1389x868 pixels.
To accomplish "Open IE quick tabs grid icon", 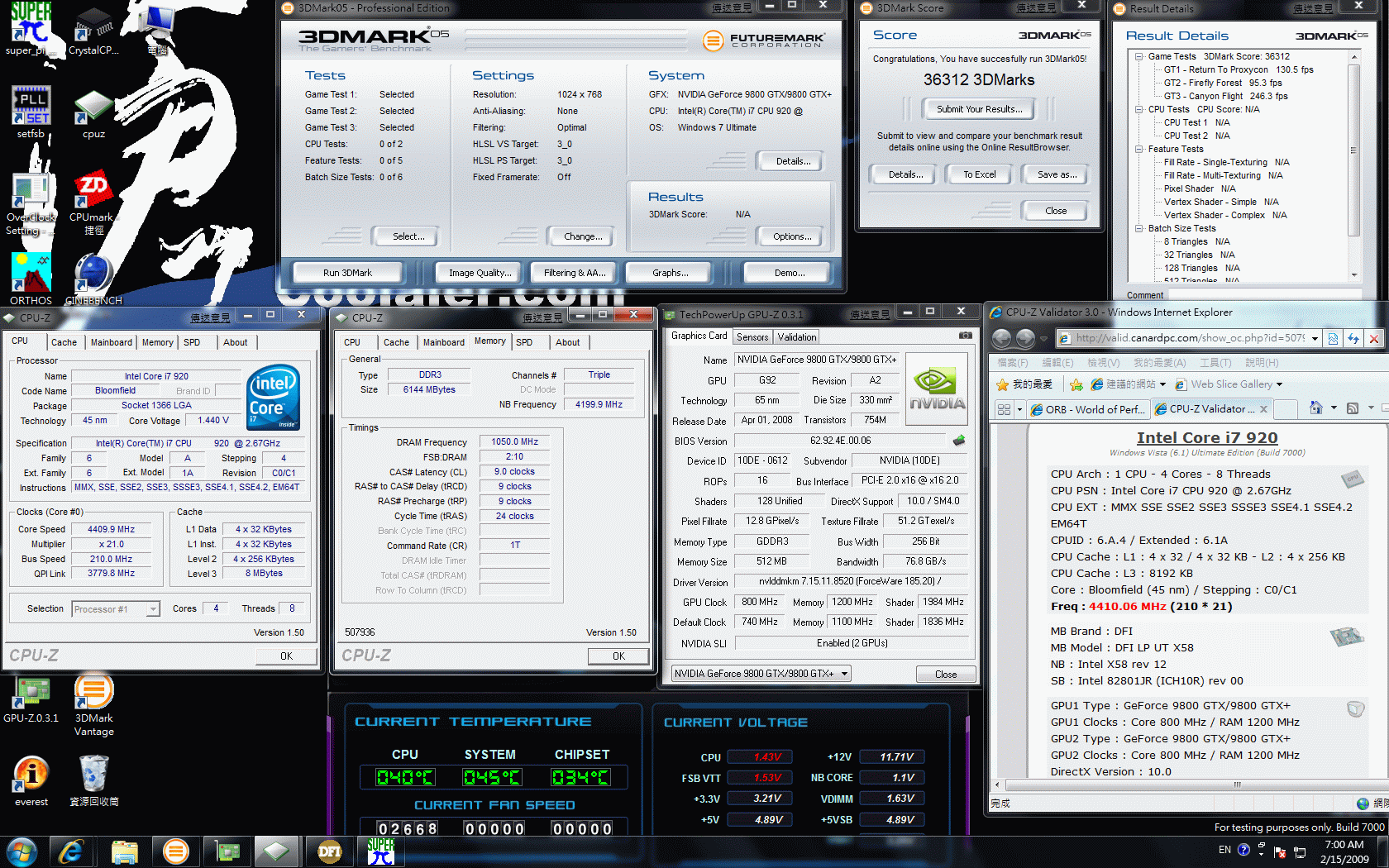I will point(1005,409).
